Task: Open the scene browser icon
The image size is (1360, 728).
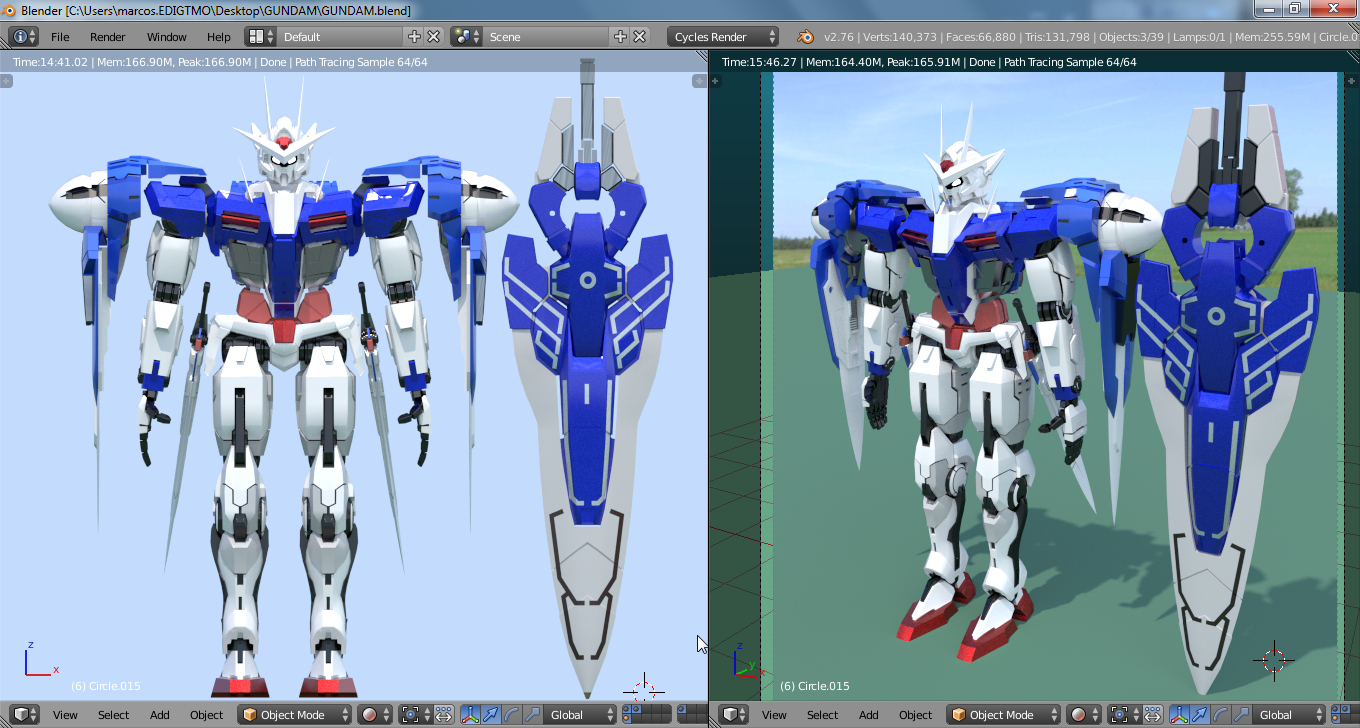Action: click(x=466, y=37)
